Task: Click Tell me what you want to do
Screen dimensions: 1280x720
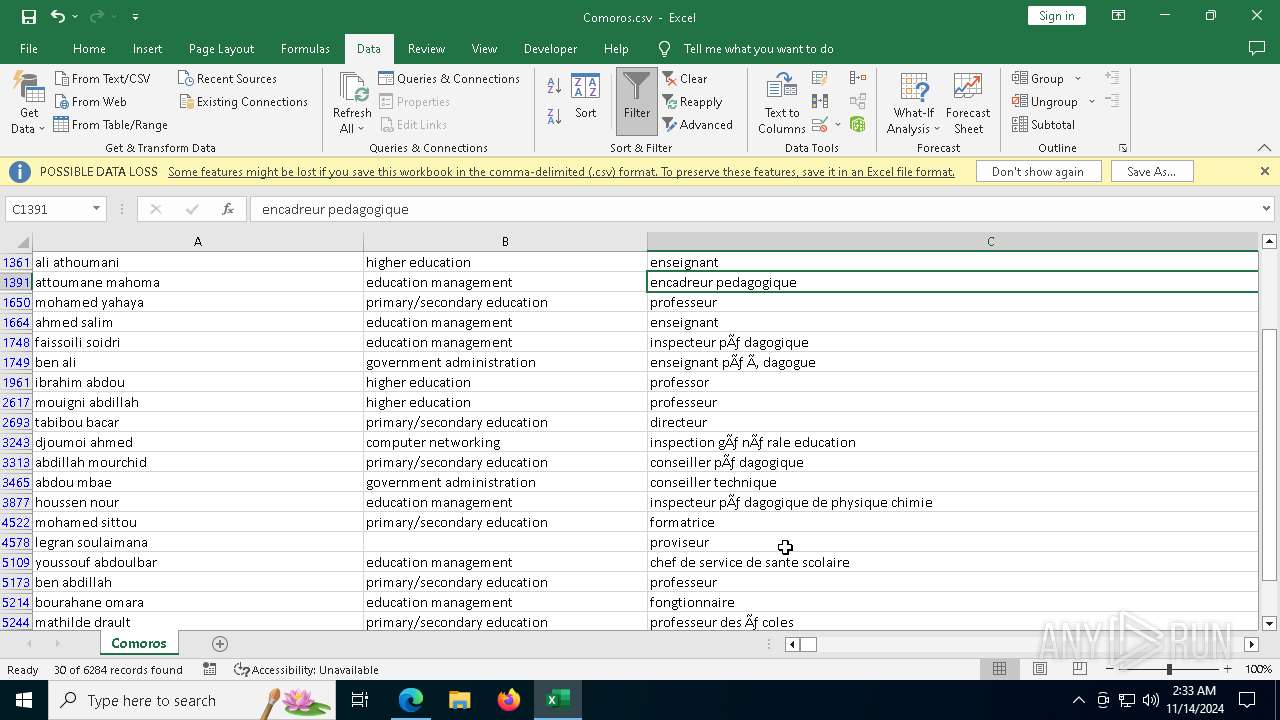Action: click(x=758, y=48)
